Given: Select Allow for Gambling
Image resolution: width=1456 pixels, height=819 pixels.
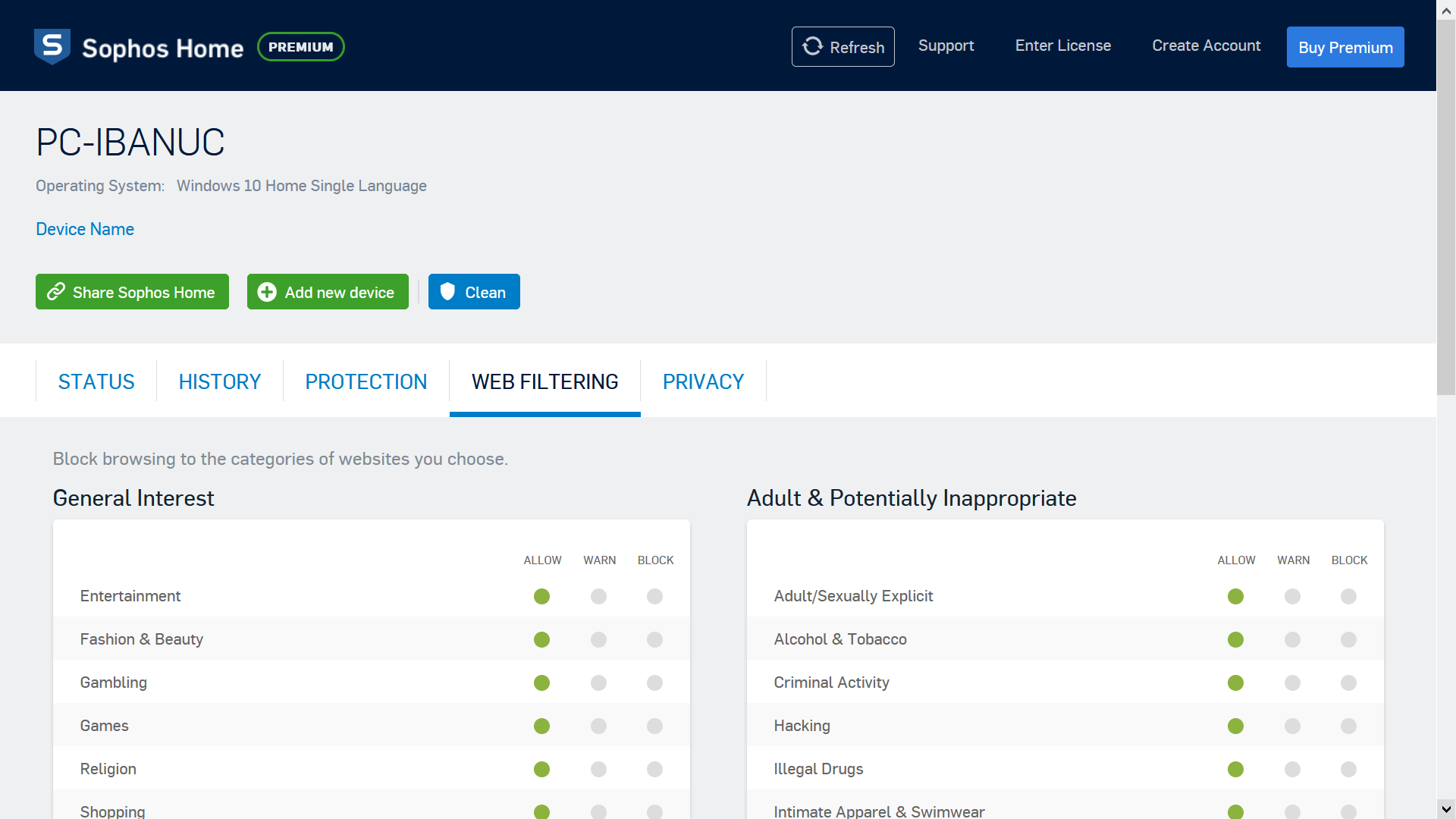Looking at the screenshot, I should pos(541,682).
